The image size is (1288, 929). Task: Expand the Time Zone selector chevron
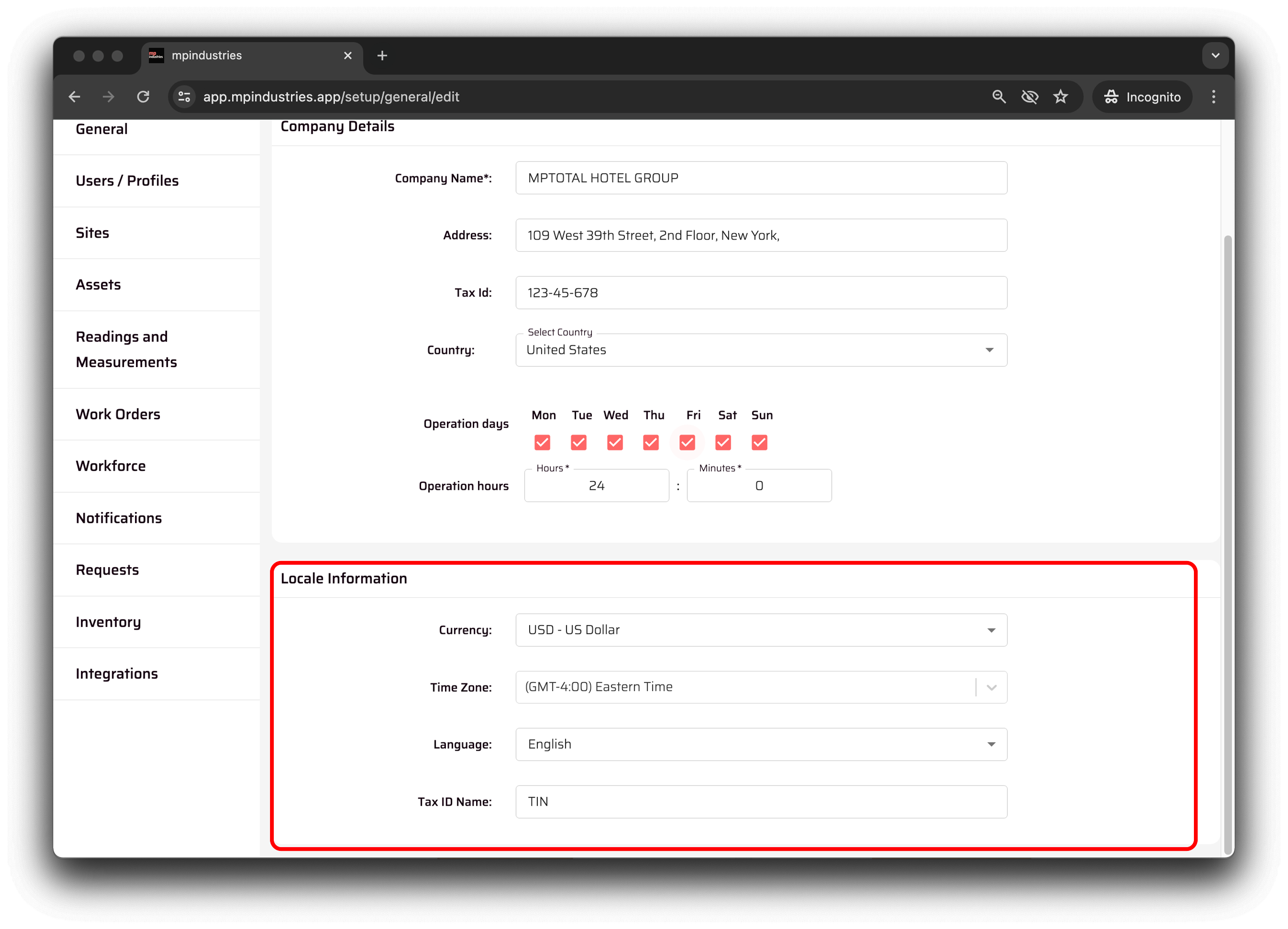(991, 688)
